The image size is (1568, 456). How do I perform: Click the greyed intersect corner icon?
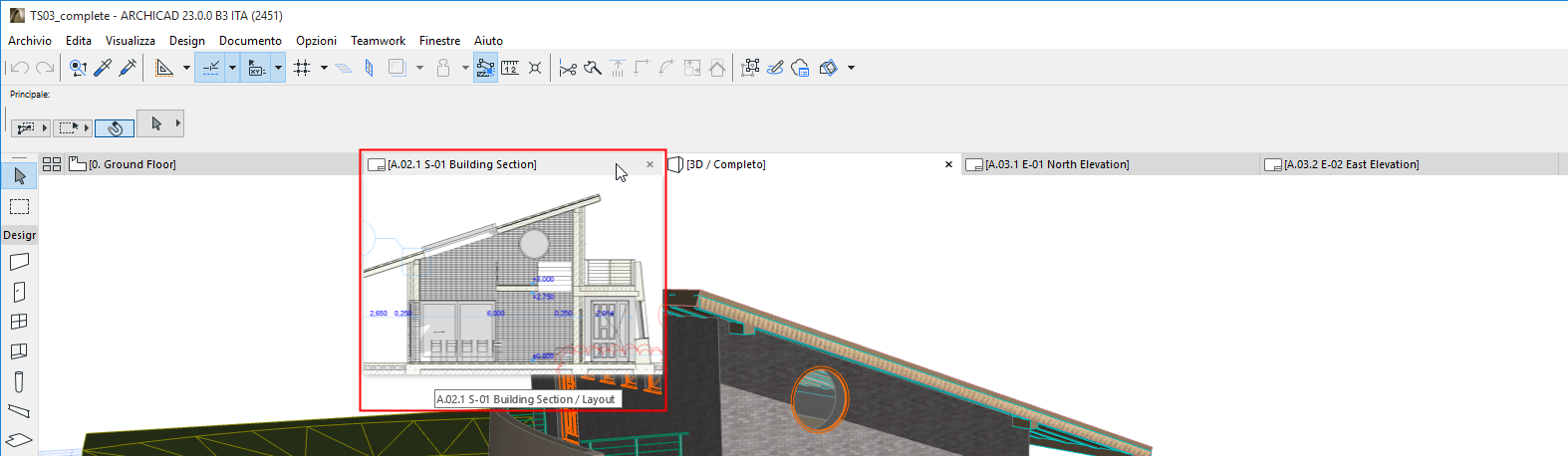(x=642, y=68)
